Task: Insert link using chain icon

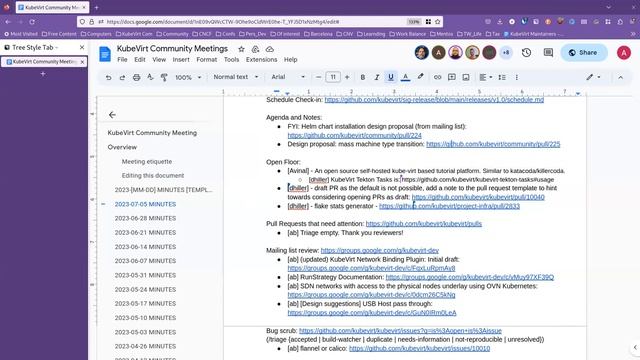Action: tap(437, 77)
